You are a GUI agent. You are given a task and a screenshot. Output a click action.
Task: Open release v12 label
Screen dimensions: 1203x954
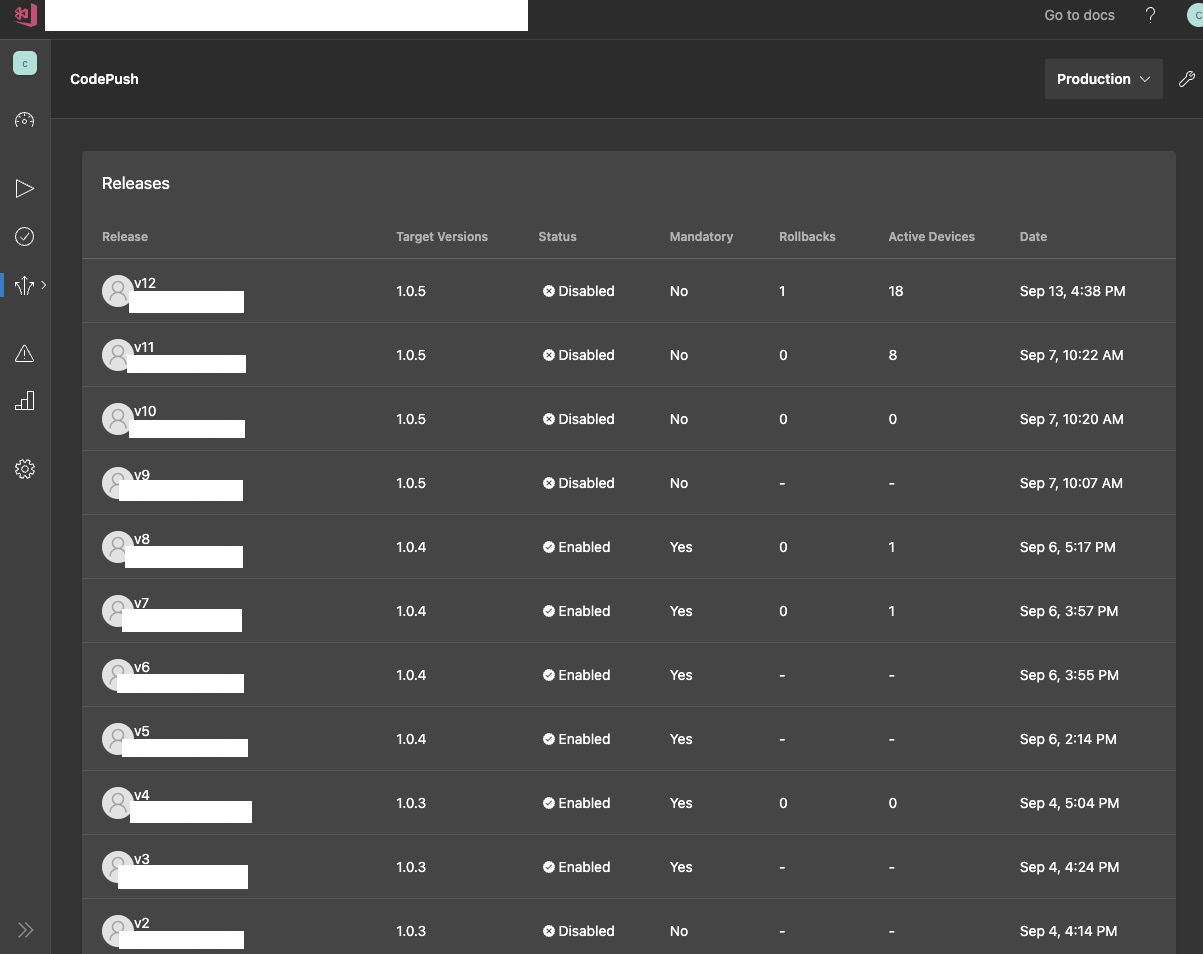coord(145,283)
